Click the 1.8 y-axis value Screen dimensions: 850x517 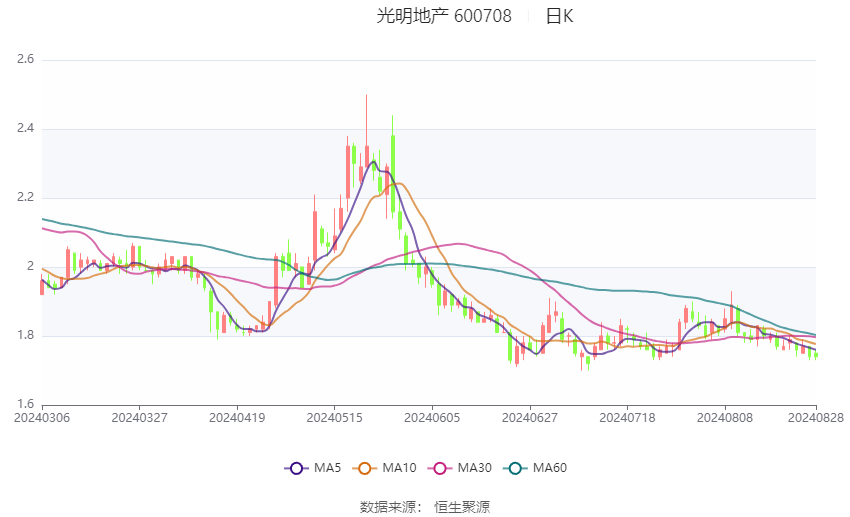click(25, 335)
